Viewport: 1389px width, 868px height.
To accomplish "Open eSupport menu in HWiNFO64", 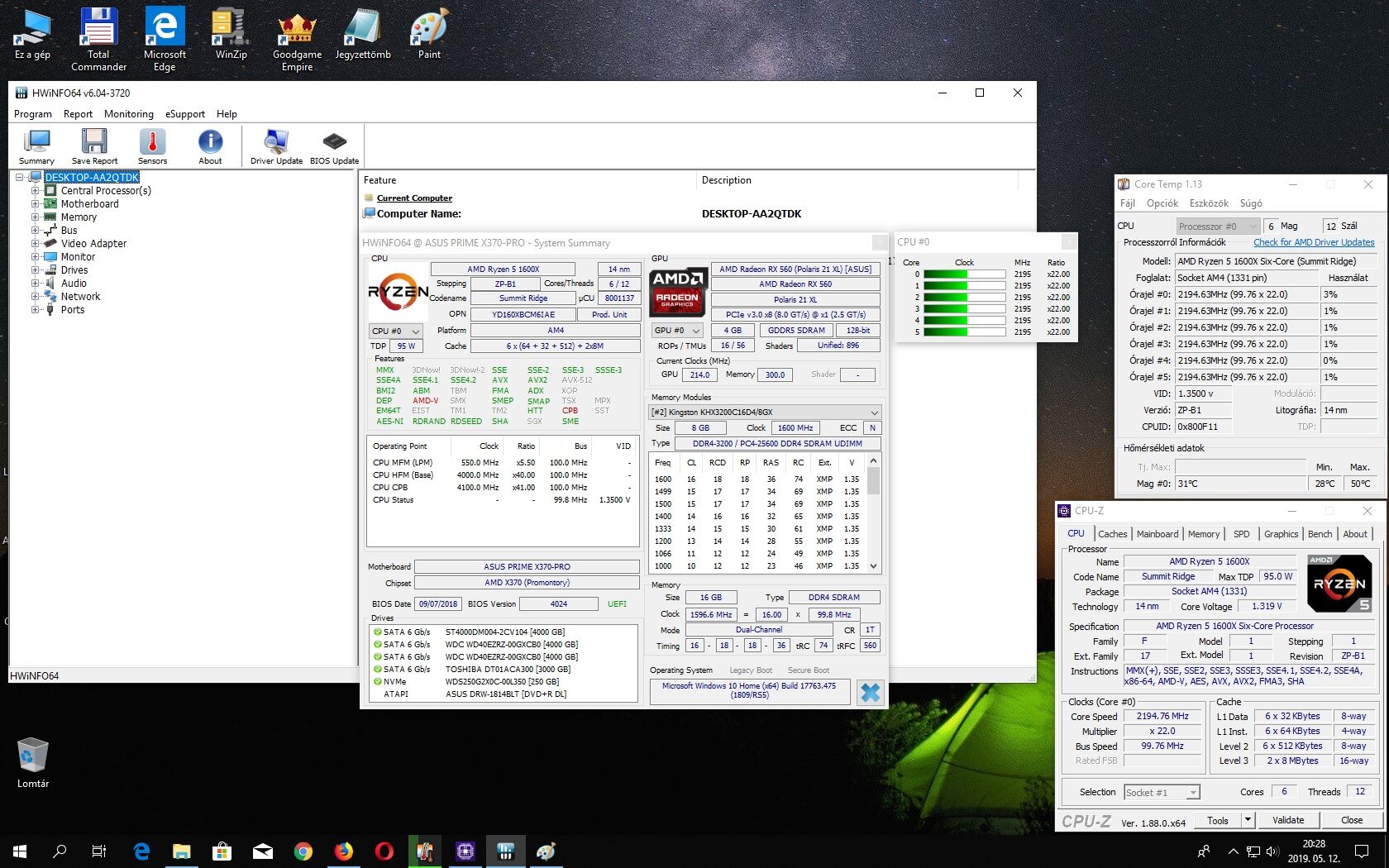I will [185, 114].
